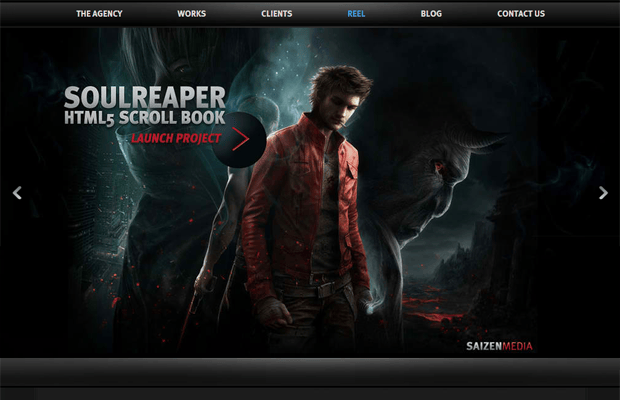Click the dark gray bar below the slider

(x=310, y=371)
